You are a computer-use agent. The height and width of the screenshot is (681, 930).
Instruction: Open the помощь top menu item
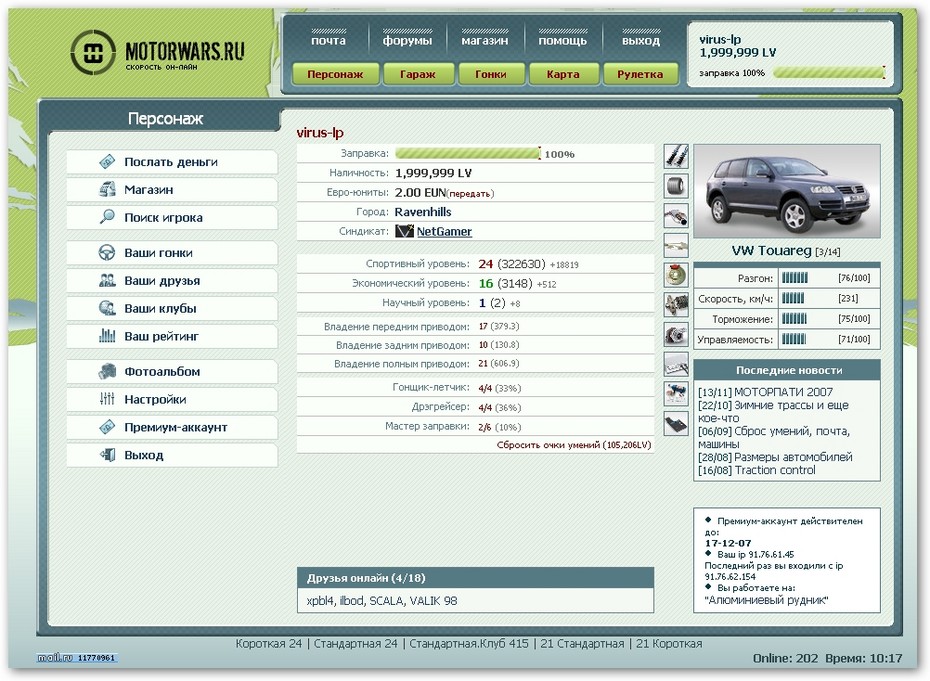pyautogui.click(x=562, y=40)
